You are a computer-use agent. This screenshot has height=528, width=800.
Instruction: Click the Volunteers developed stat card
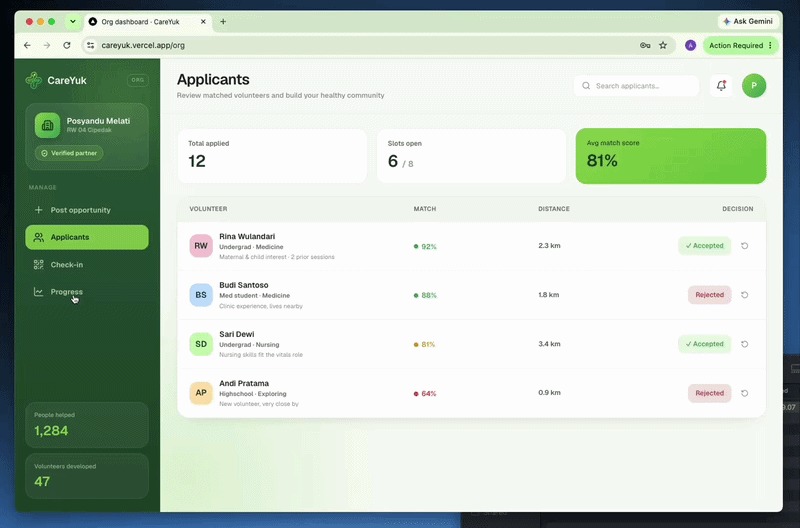[87, 476]
